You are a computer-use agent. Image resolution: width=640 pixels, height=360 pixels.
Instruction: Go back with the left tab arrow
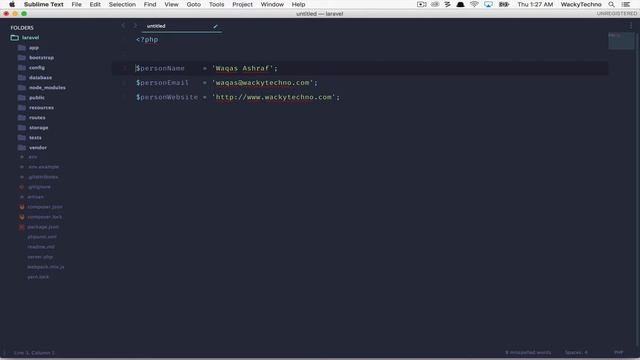point(124,26)
